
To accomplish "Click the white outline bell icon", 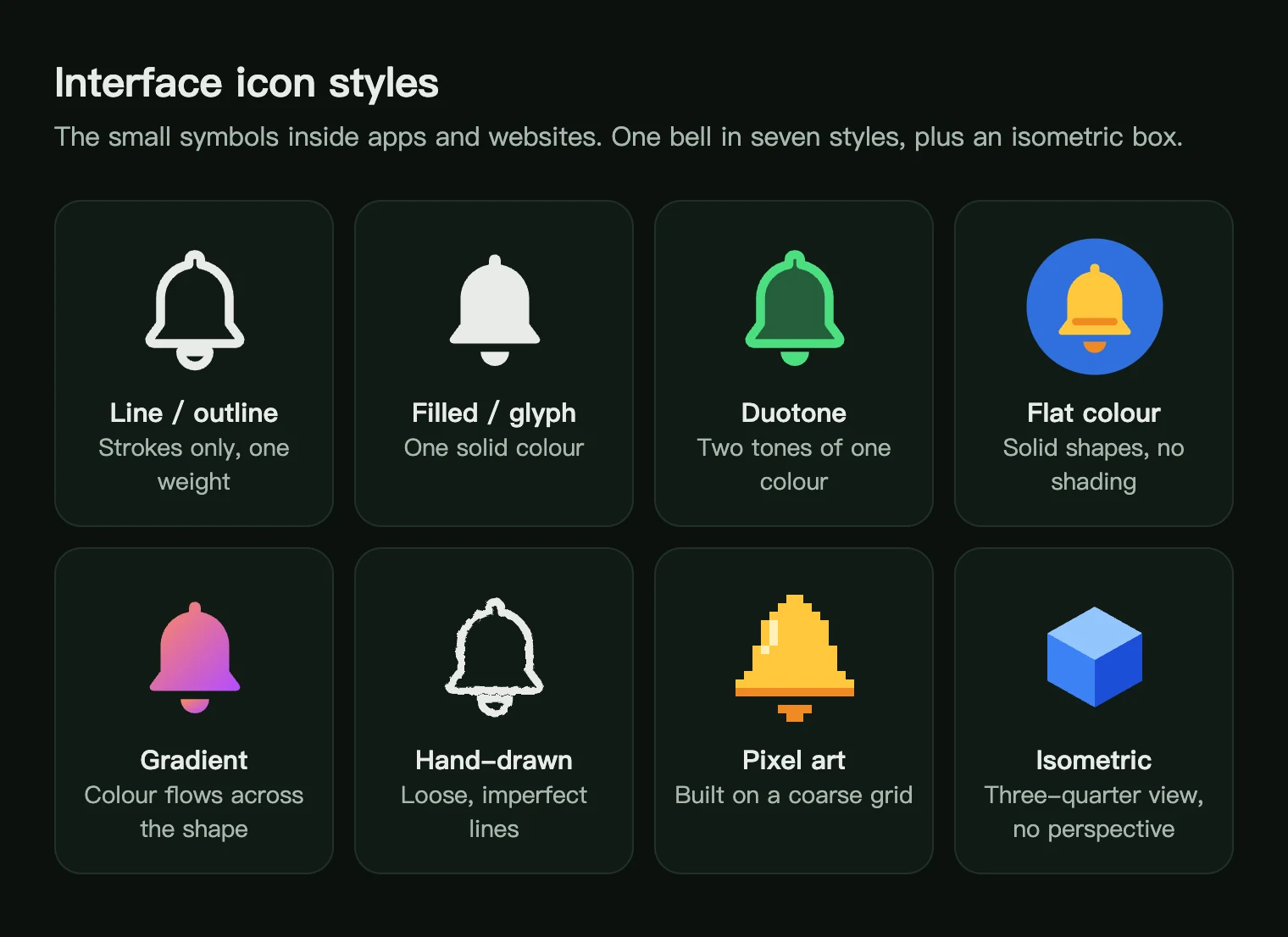I will pyautogui.click(x=195, y=310).
